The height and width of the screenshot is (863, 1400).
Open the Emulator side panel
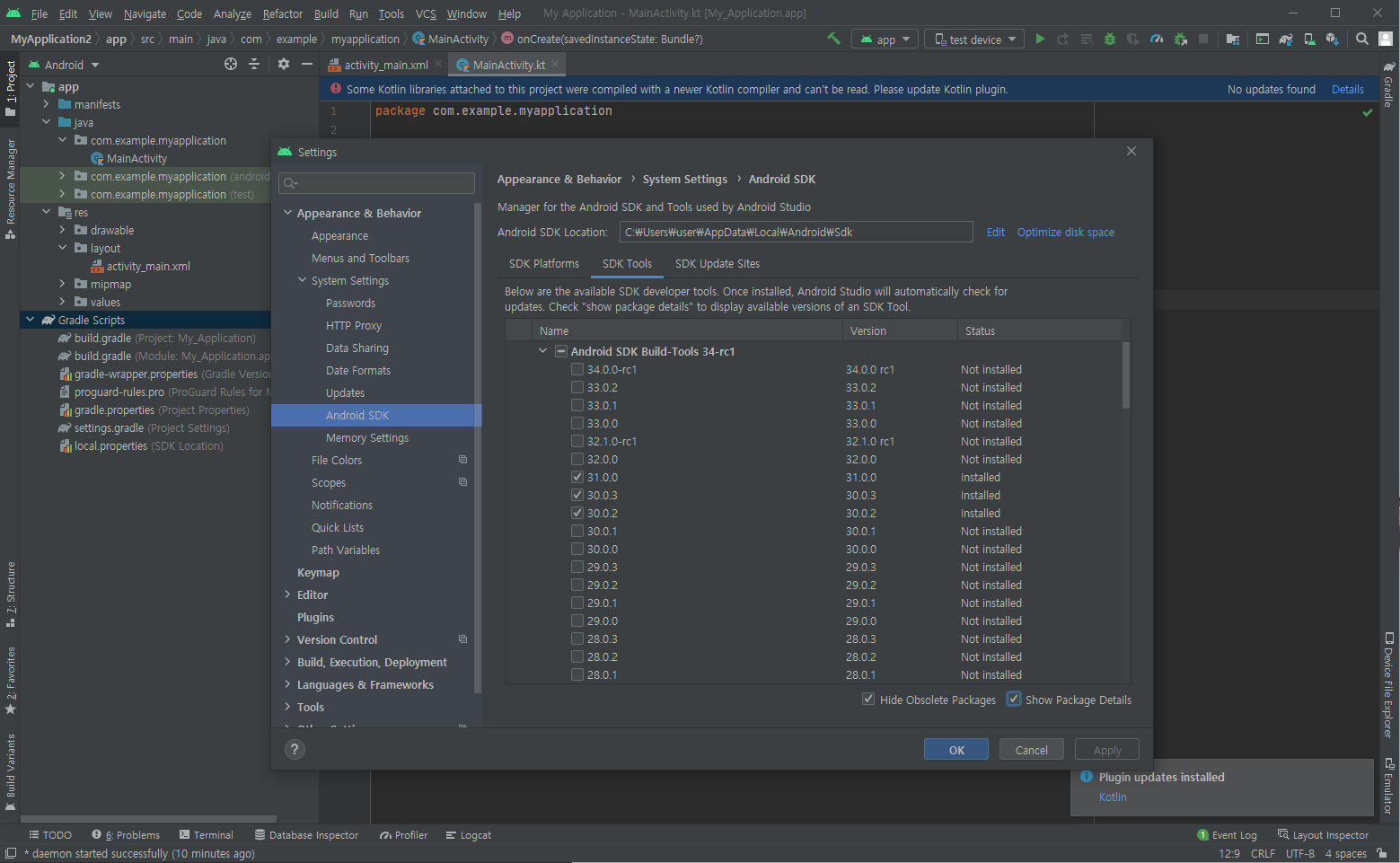pos(1389,786)
